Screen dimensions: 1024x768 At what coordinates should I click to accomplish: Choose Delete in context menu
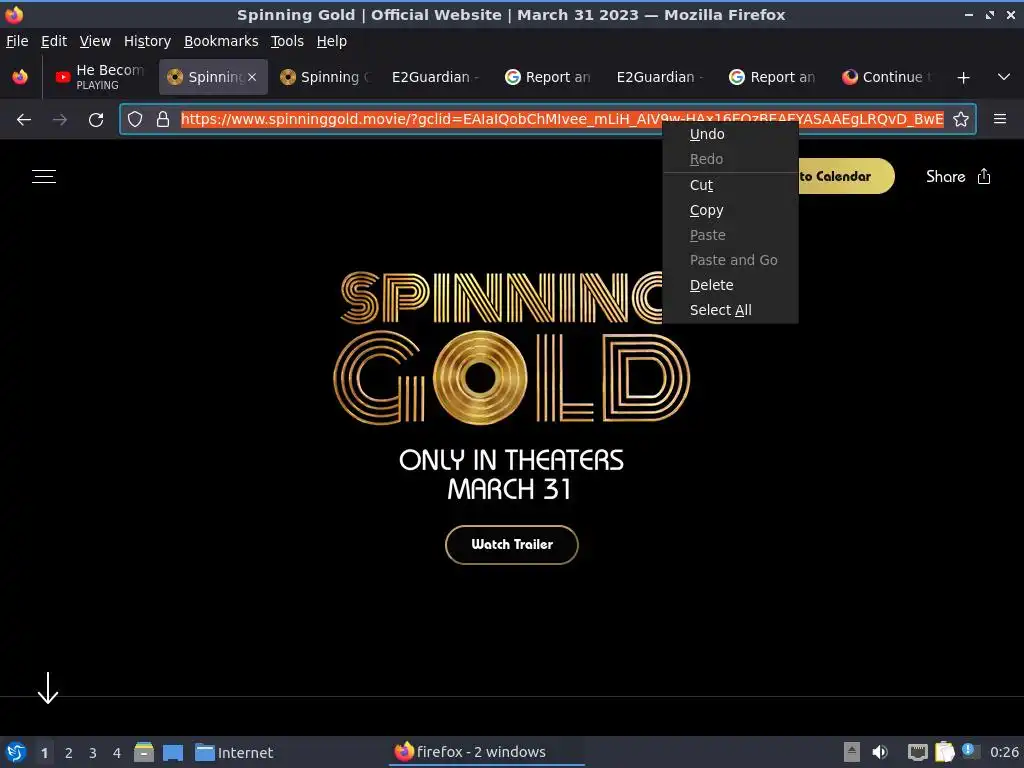pyautogui.click(x=730, y=285)
